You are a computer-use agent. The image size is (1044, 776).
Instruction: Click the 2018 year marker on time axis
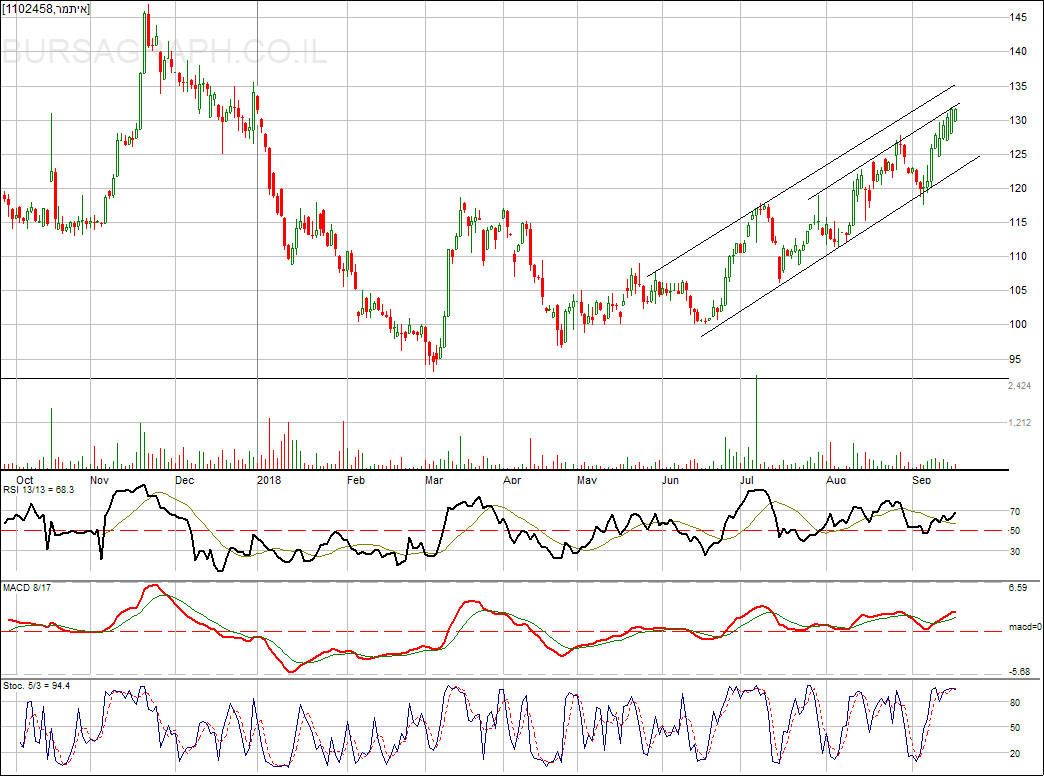[x=271, y=480]
